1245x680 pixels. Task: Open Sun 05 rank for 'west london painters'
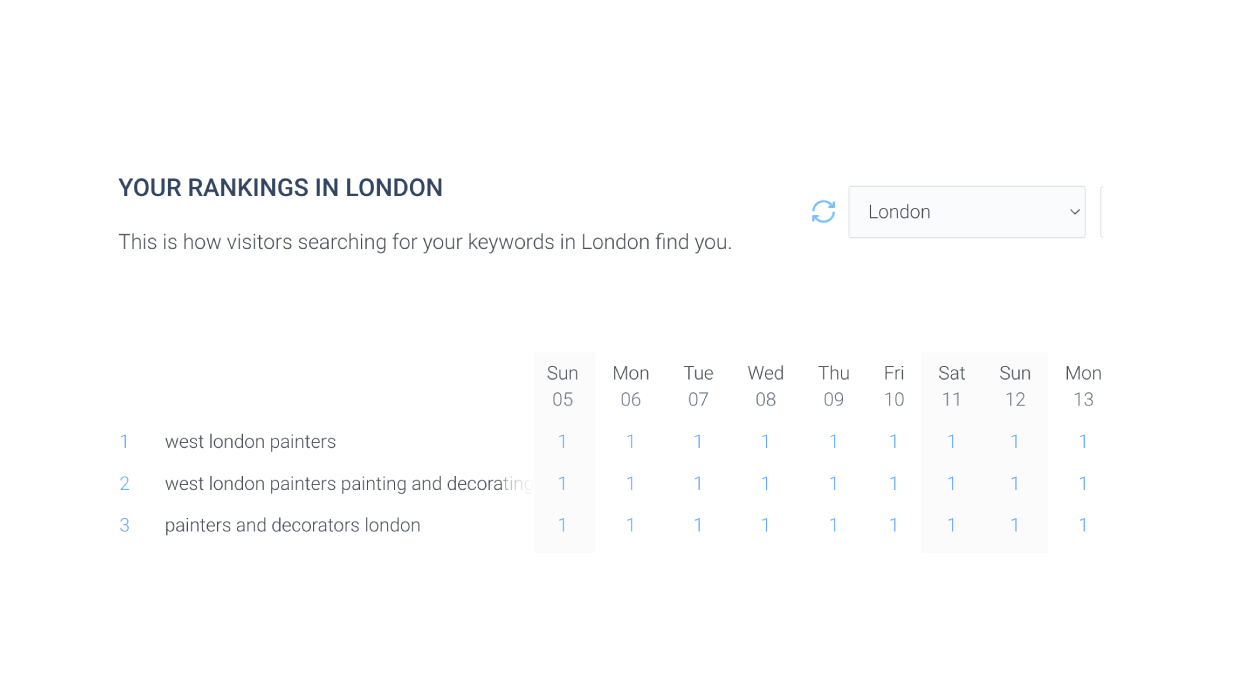click(563, 442)
